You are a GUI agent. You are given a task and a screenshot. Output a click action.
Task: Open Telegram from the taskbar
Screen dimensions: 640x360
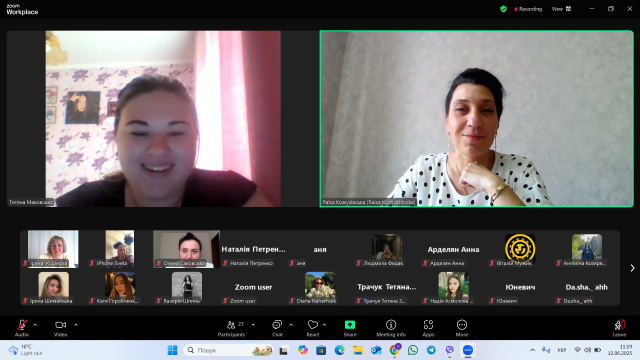click(431, 350)
